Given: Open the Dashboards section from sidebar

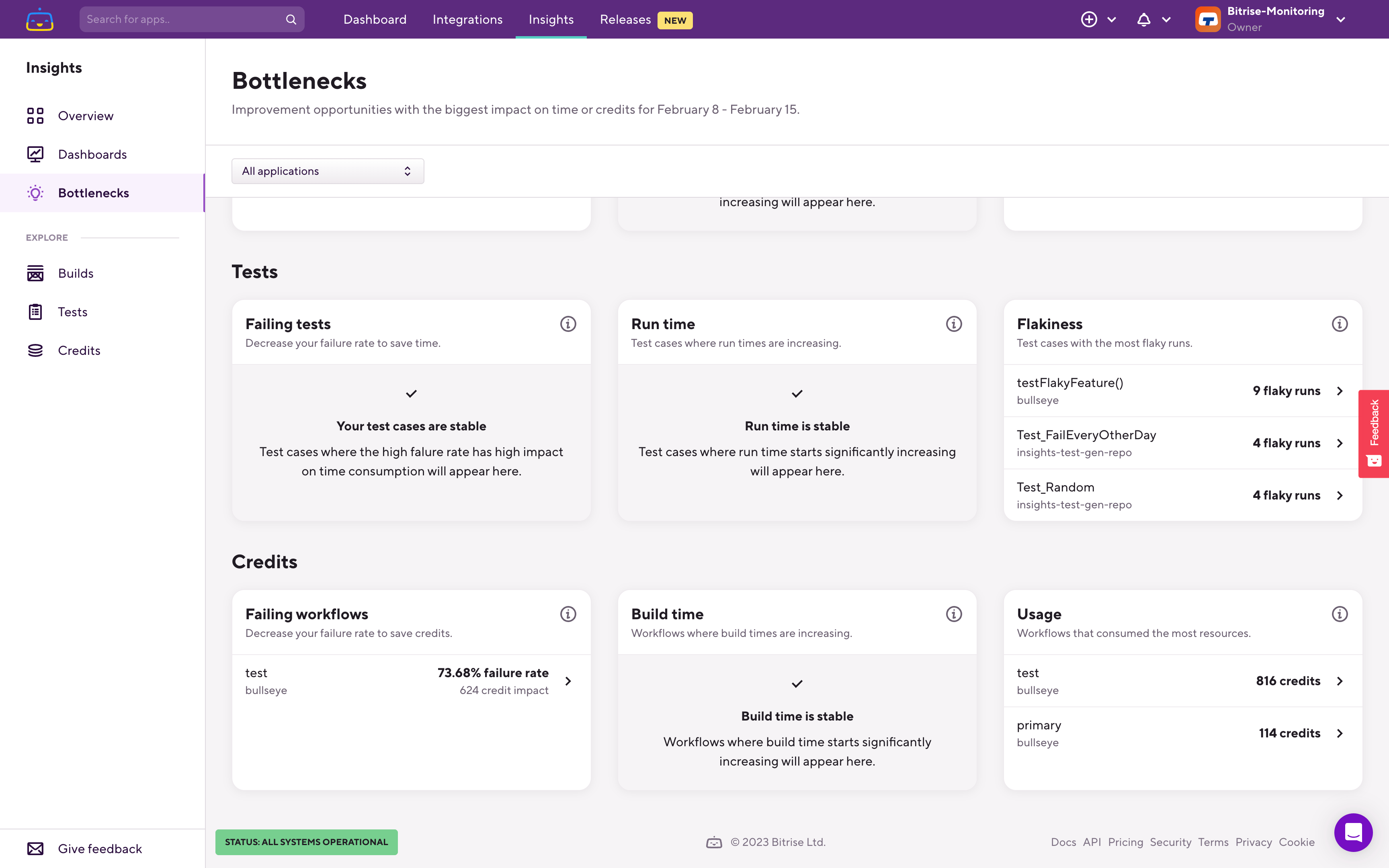Looking at the screenshot, I should [x=92, y=154].
